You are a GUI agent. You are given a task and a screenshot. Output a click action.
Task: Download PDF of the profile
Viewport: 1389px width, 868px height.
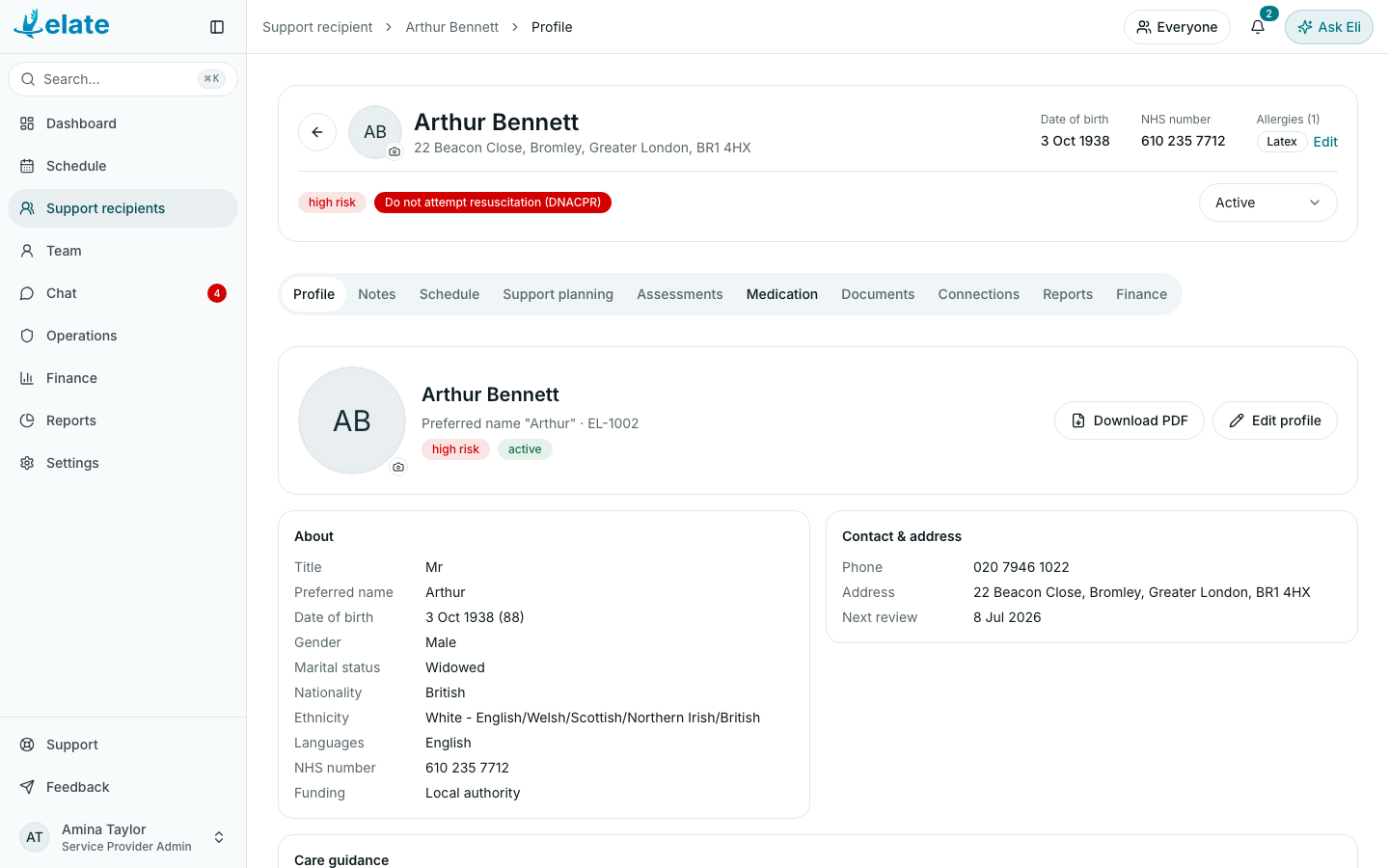[1130, 420]
